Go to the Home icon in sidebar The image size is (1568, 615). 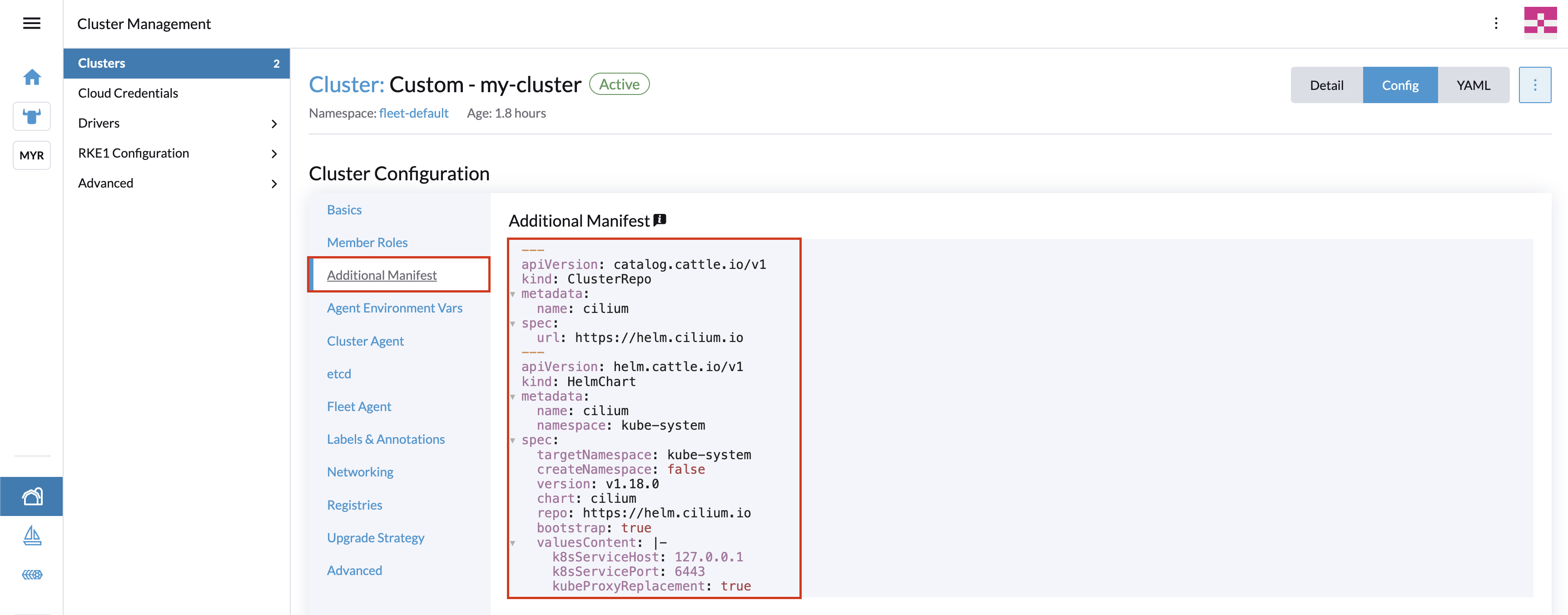tap(32, 77)
